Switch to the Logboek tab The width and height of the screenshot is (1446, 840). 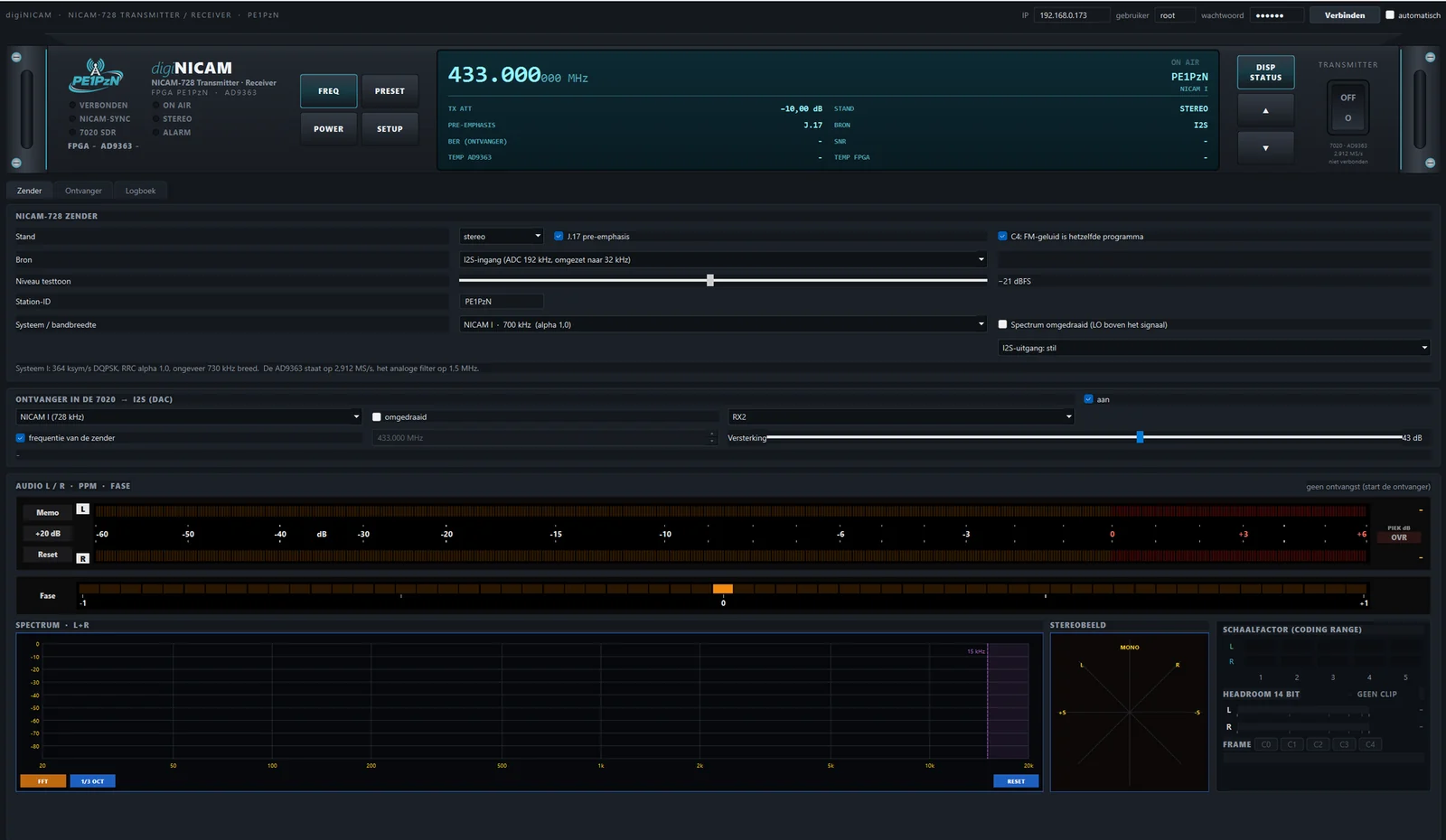pos(140,191)
